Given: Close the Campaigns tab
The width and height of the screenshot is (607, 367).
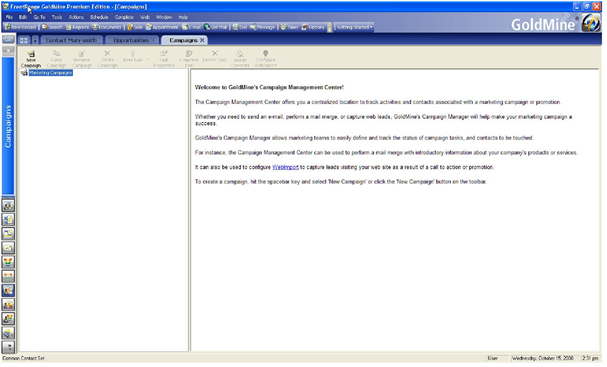Looking at the screenshot, I should pos(202,40).
